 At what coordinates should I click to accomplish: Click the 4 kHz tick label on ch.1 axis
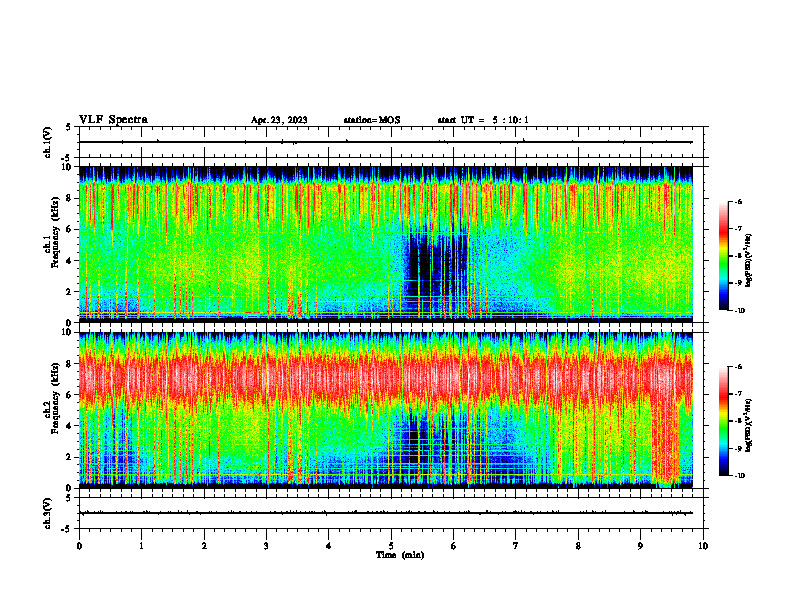coord(70,261)
